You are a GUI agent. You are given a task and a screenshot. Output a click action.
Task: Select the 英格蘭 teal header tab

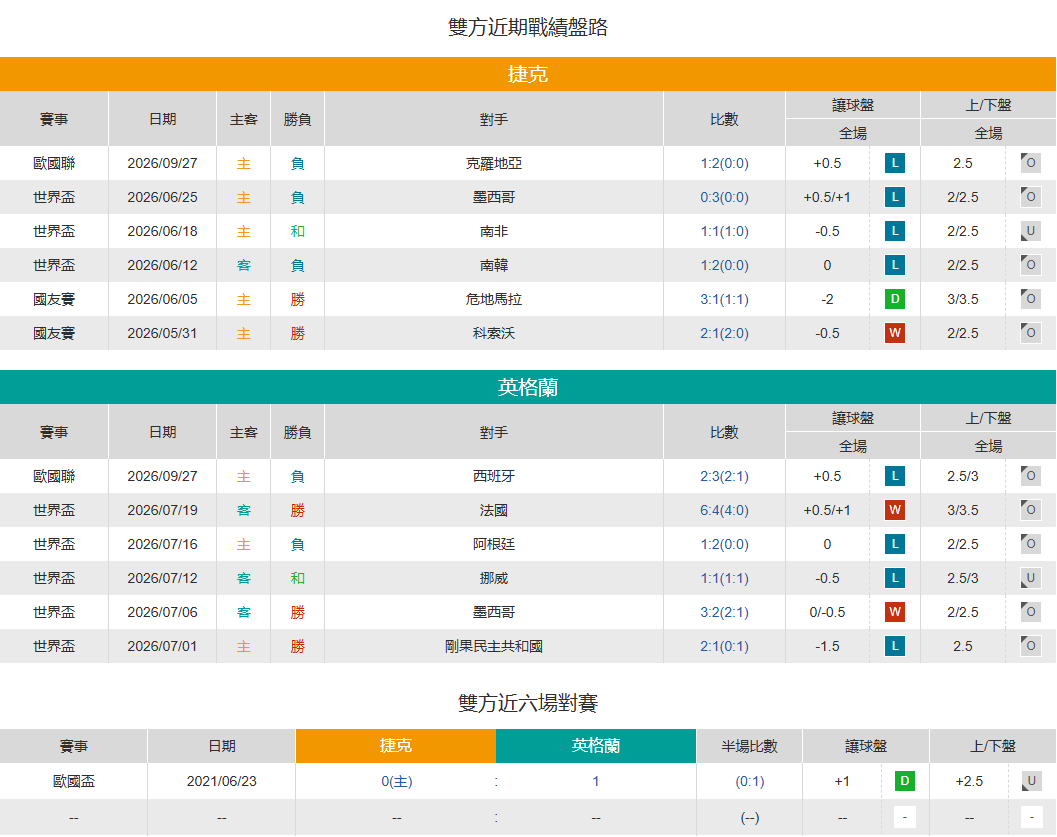click(x=528, y=387)
